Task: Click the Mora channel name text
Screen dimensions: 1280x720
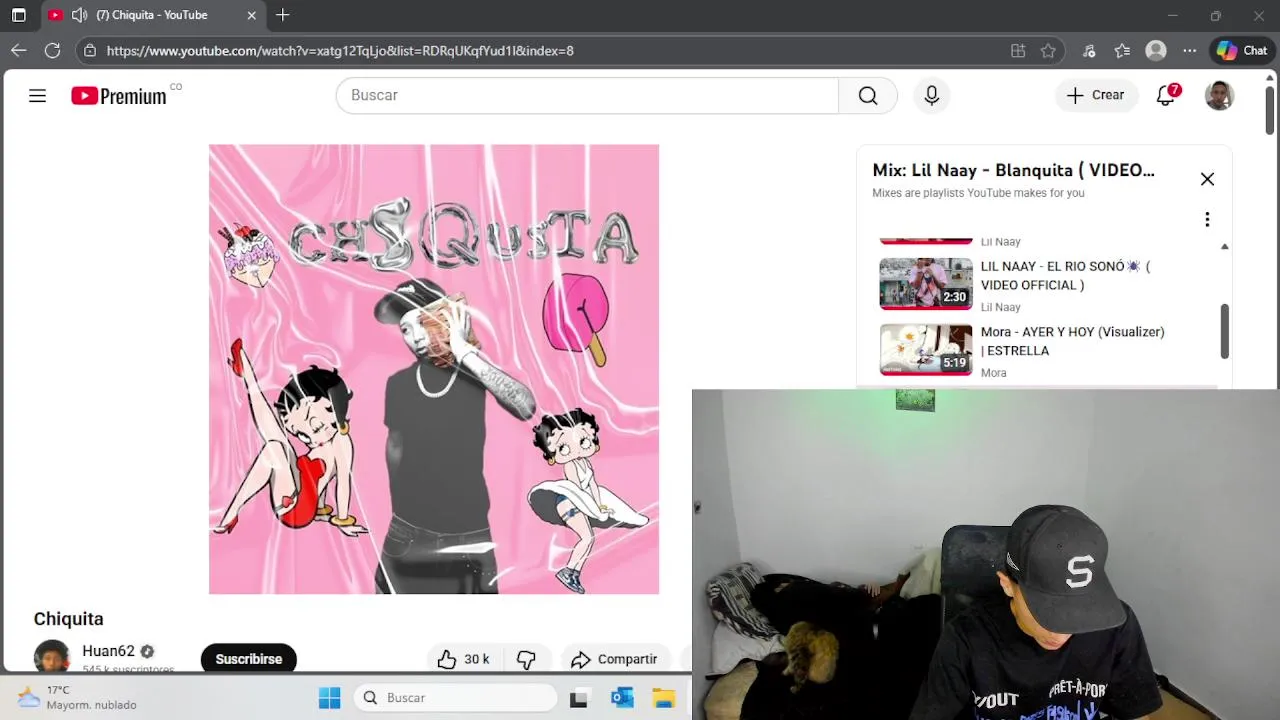Action: [x=994, y=373]
